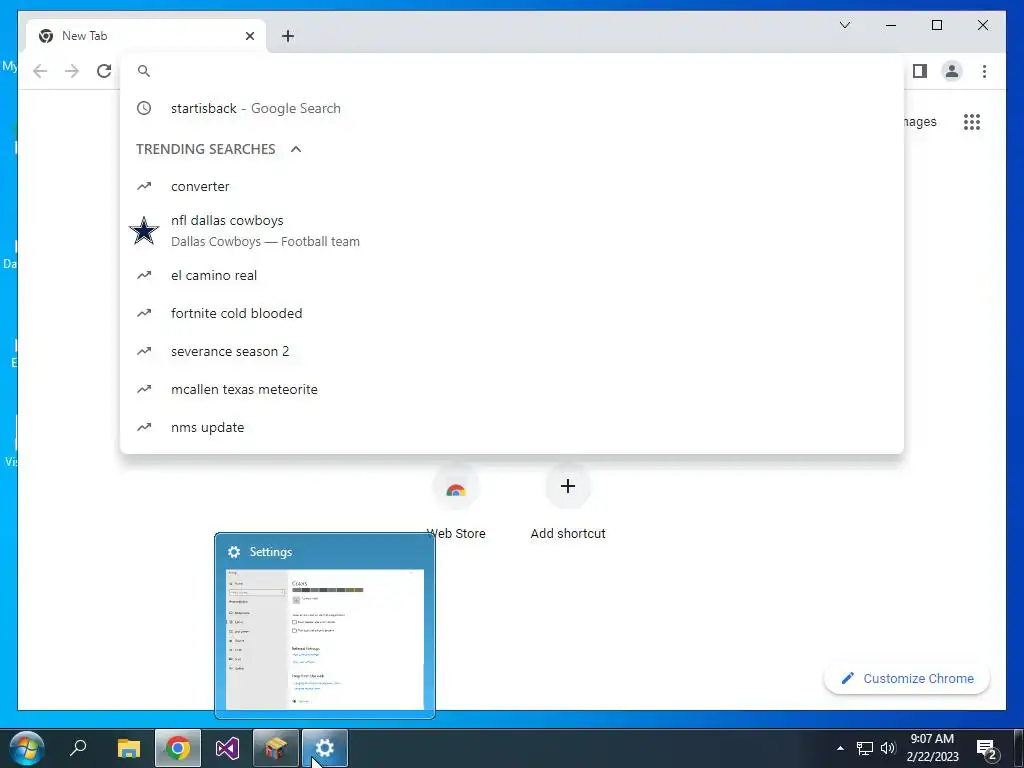Open a new tab with plus button
This screenshot has width=1024, height=768.
(288, 36)
